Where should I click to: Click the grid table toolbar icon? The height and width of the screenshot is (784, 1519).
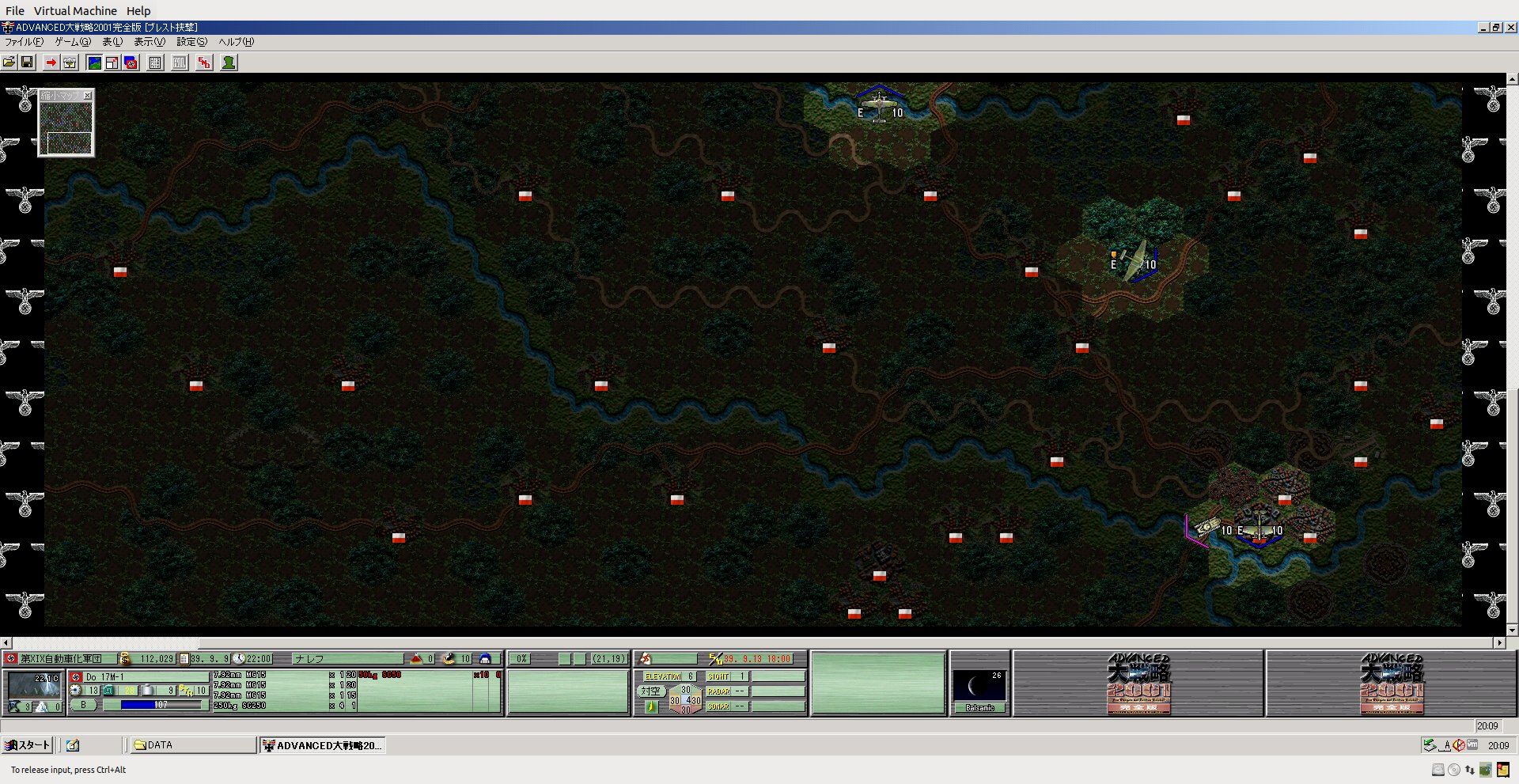(156, 62)
